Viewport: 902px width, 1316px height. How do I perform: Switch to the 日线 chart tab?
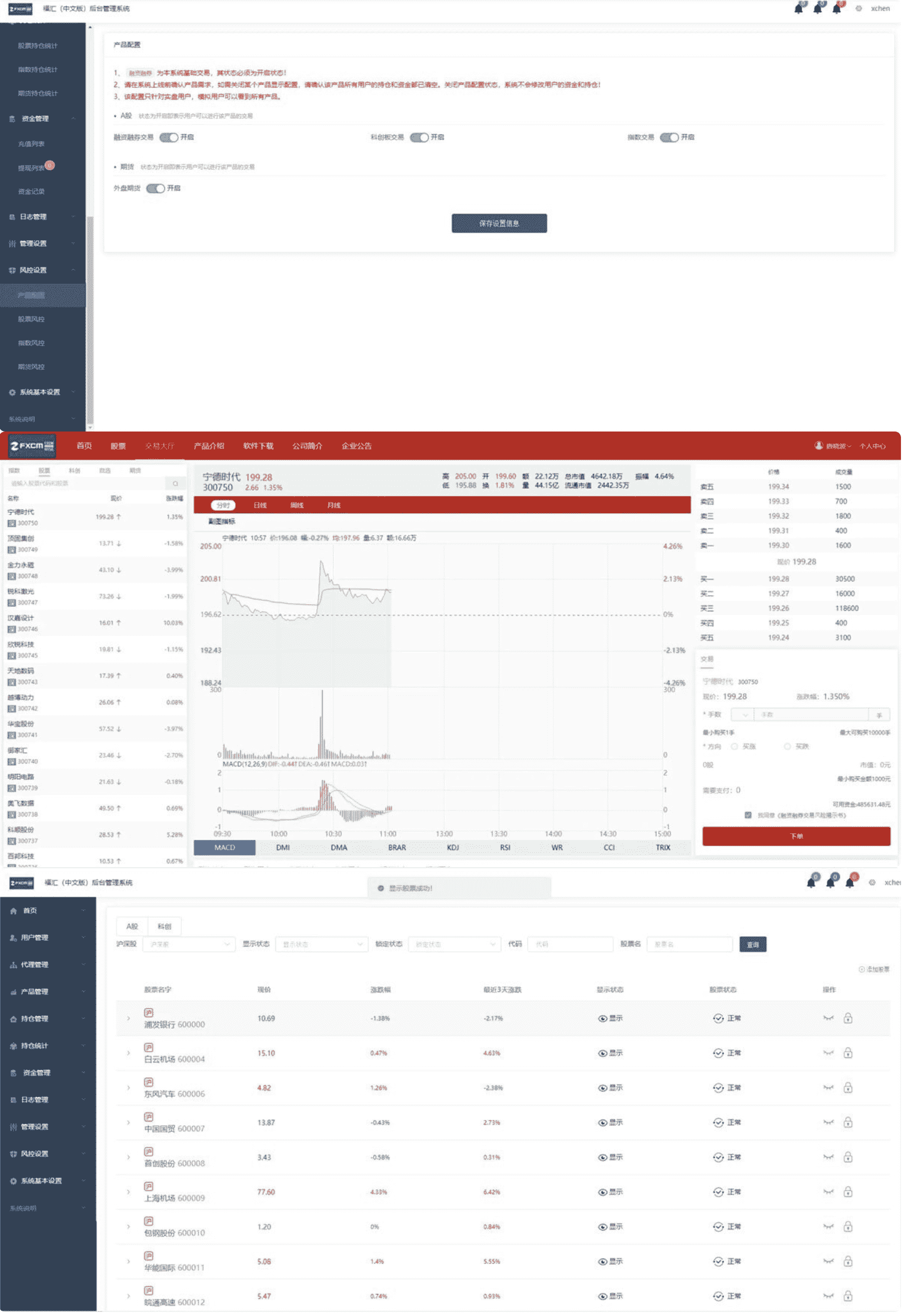click(x=260, y=506)
